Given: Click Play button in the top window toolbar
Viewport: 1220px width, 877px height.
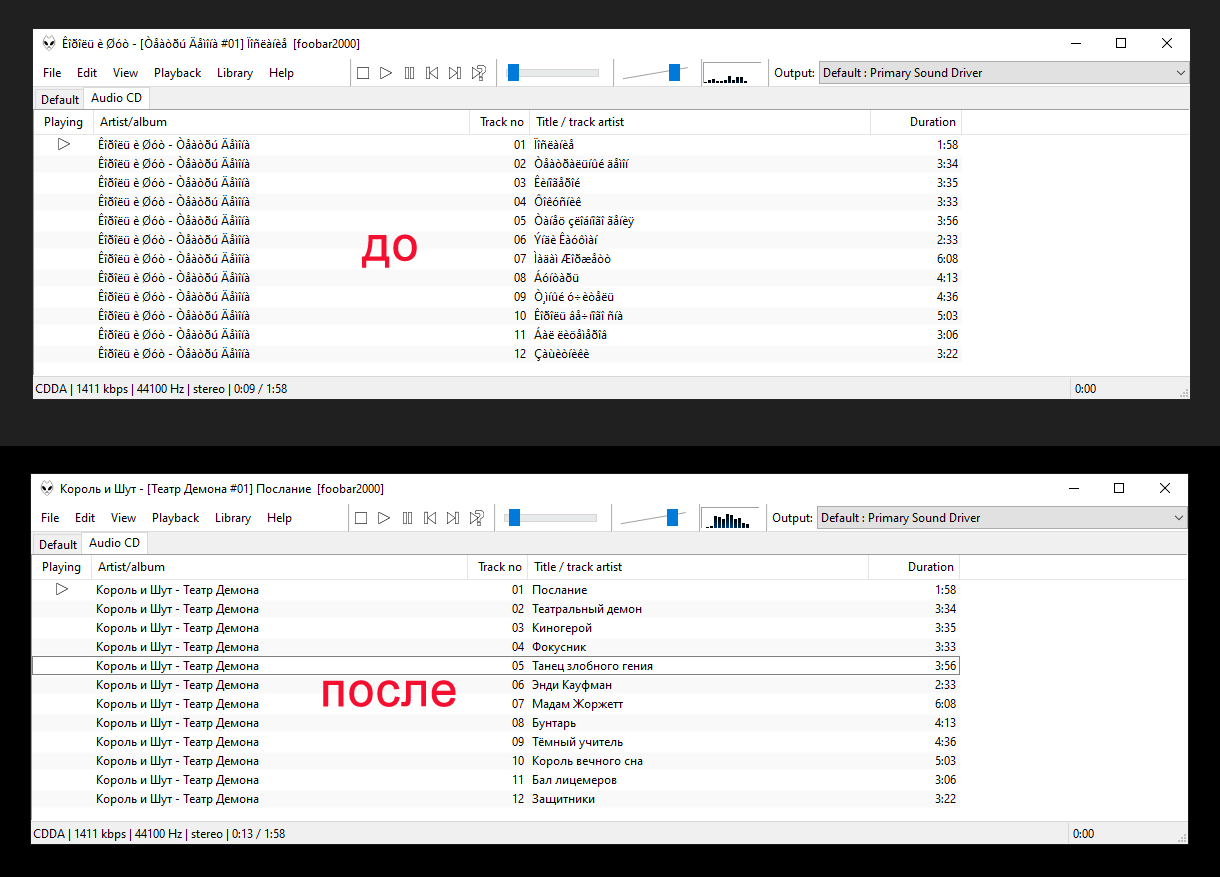Looking at the screenshot, I should [x=386, y=73].
